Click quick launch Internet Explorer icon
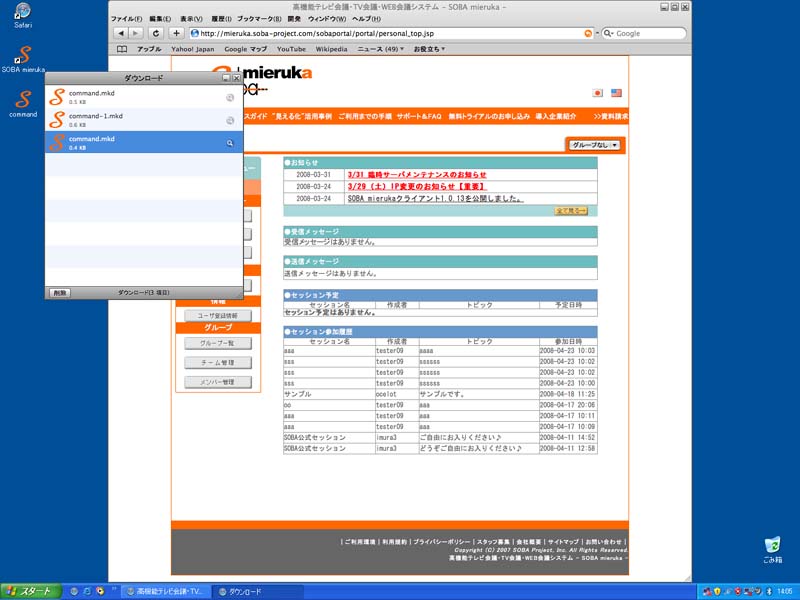Screen dimensions: 800x600 [87, 591]
